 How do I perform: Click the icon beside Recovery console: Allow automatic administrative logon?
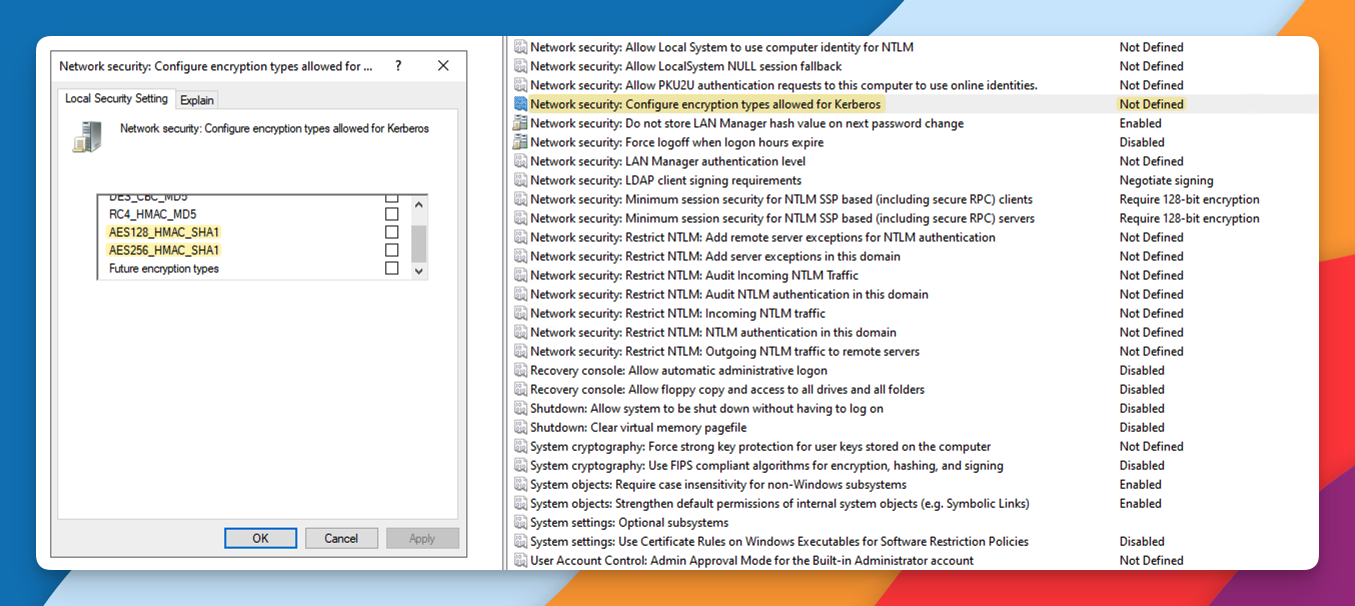(x=521, y=370)
